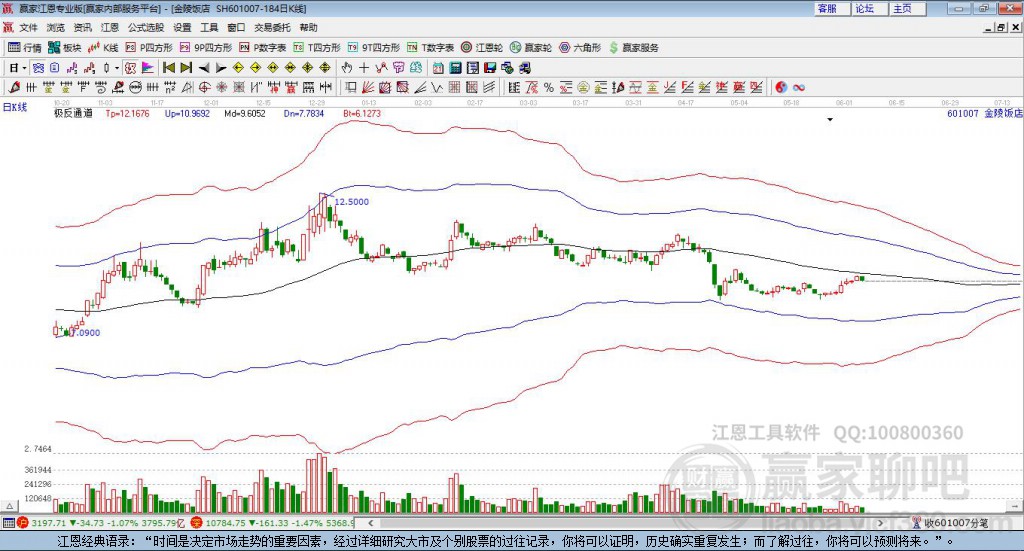Click the calculator icon in toolbar
This screenshot has height=551, width=1024.
455,68
